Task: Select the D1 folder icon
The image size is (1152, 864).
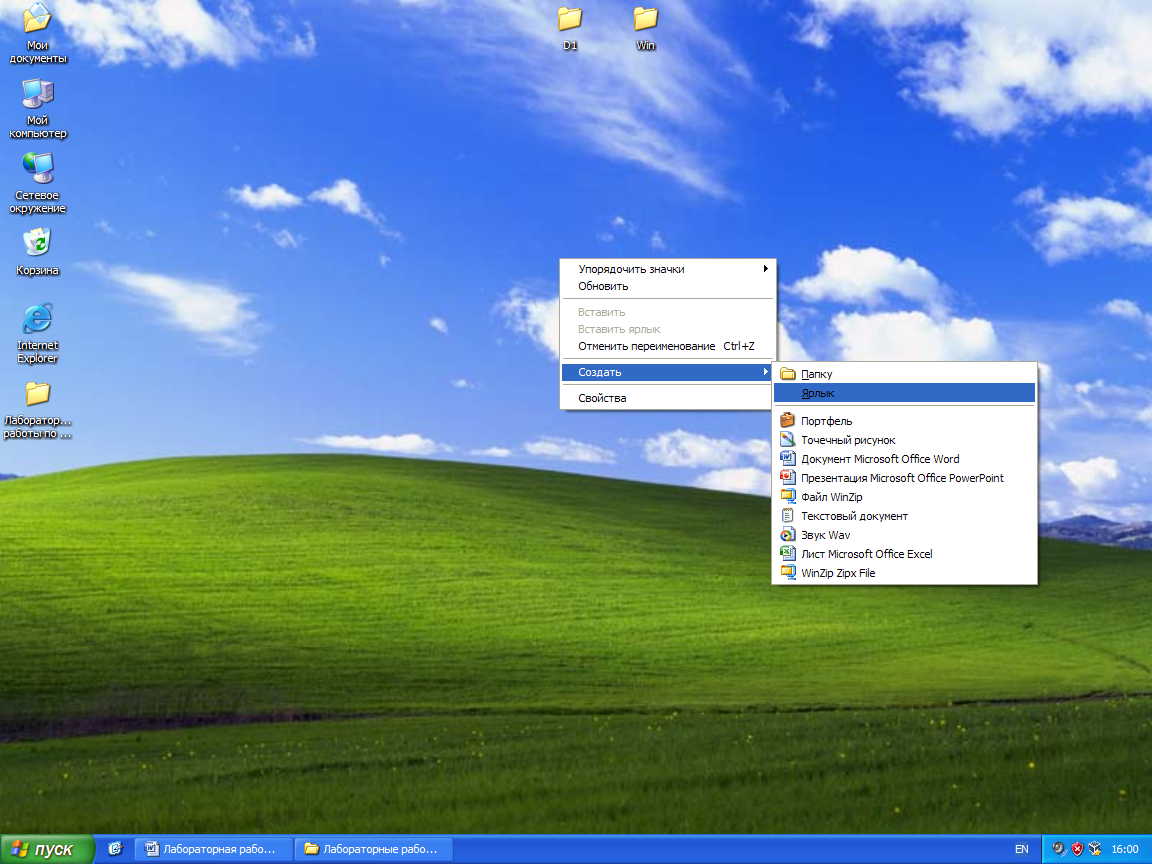Action: tap(569, 28)
